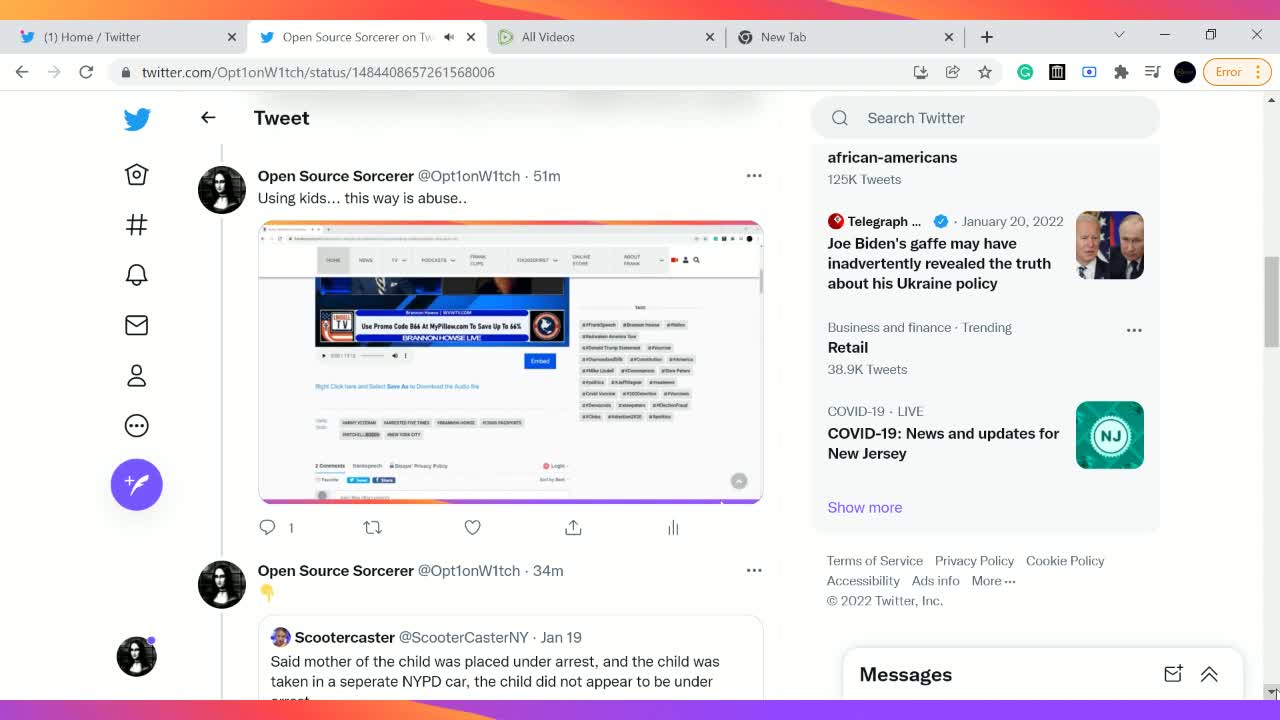This screenshot has width=1280, height=720.
Task: Open more options on 34m tweet
Action: click(x=754, y=571)
